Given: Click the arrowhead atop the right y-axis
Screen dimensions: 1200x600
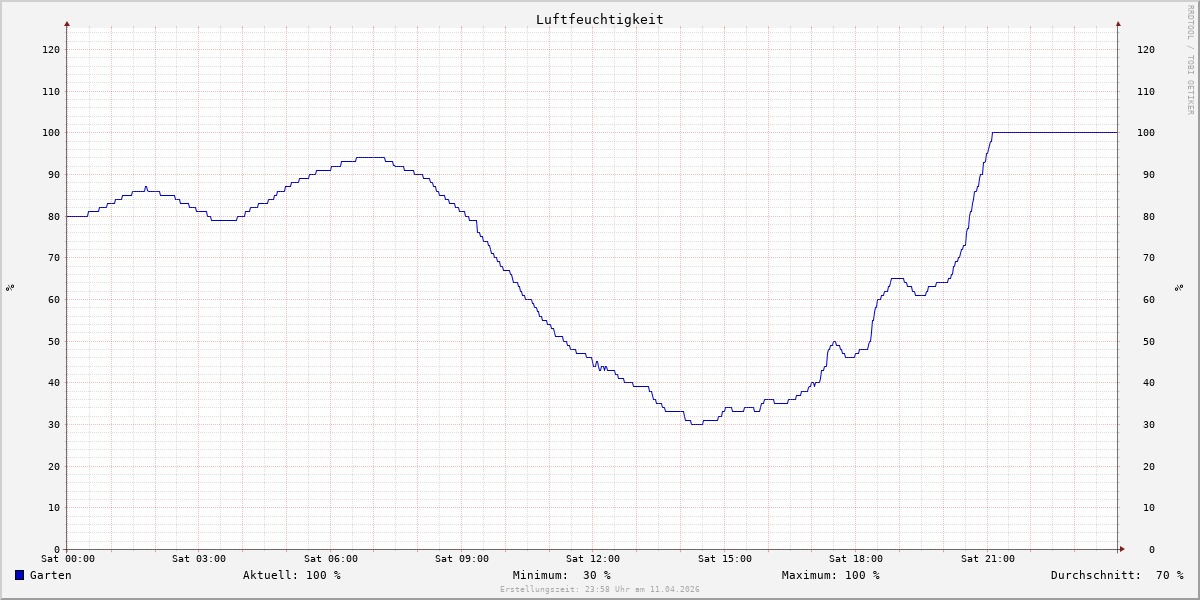Looking at the screenshot, I should coord(1118,23).
